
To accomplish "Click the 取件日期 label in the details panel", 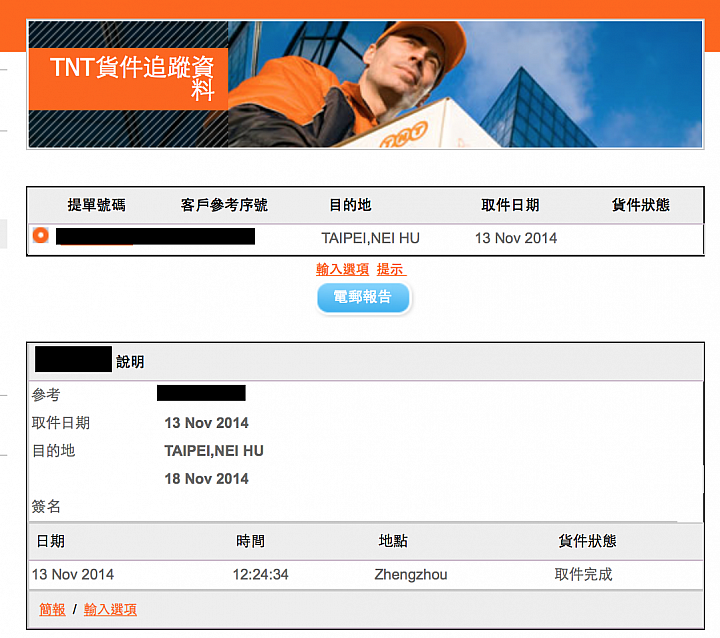I will pyautogui.click(x=61, y=423).
